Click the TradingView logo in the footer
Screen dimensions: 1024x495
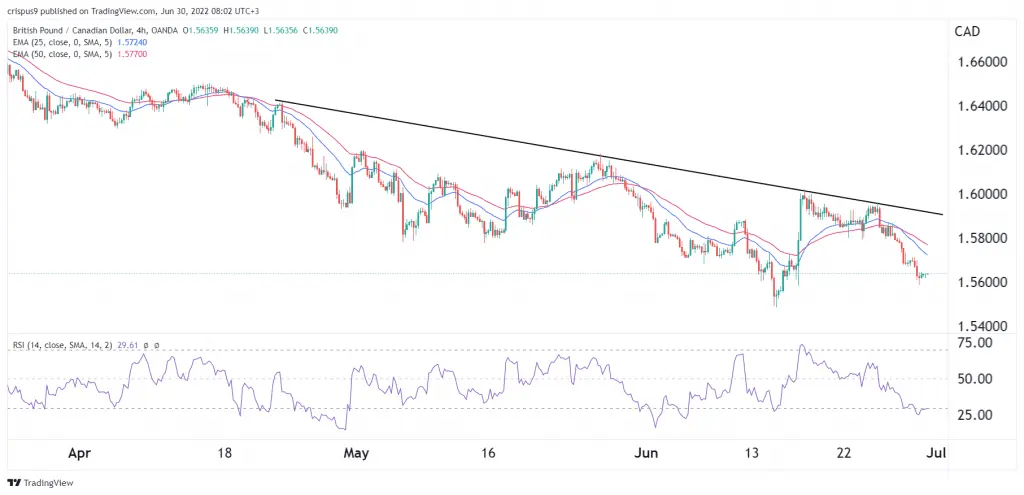pos(40,483)
